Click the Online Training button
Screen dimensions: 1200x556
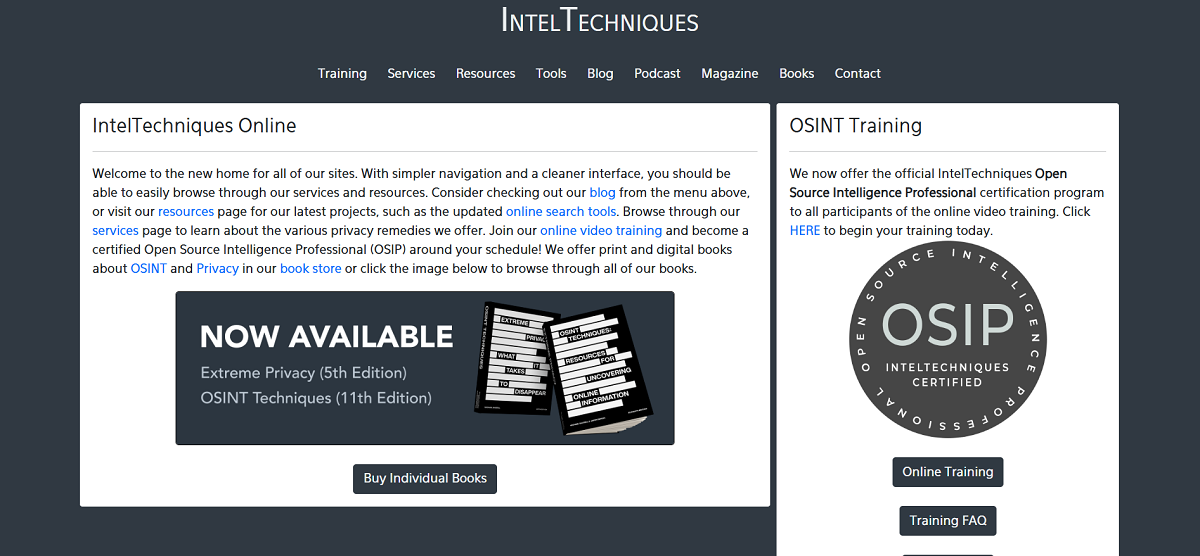(x=948, y=472)
